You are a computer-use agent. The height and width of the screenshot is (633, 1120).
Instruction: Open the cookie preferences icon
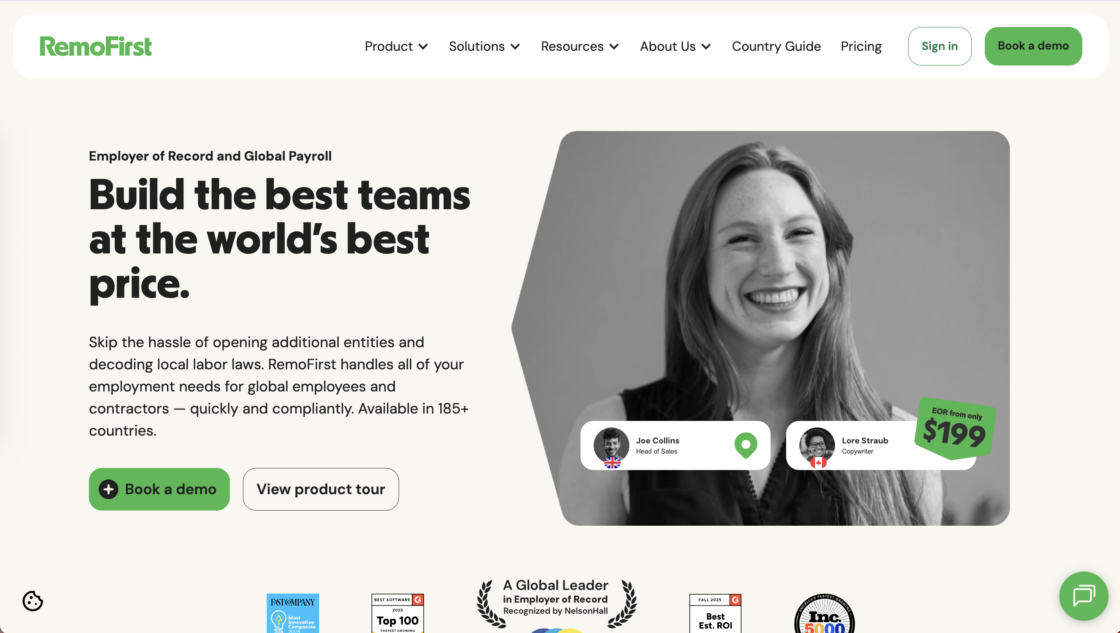click(33, 601)
